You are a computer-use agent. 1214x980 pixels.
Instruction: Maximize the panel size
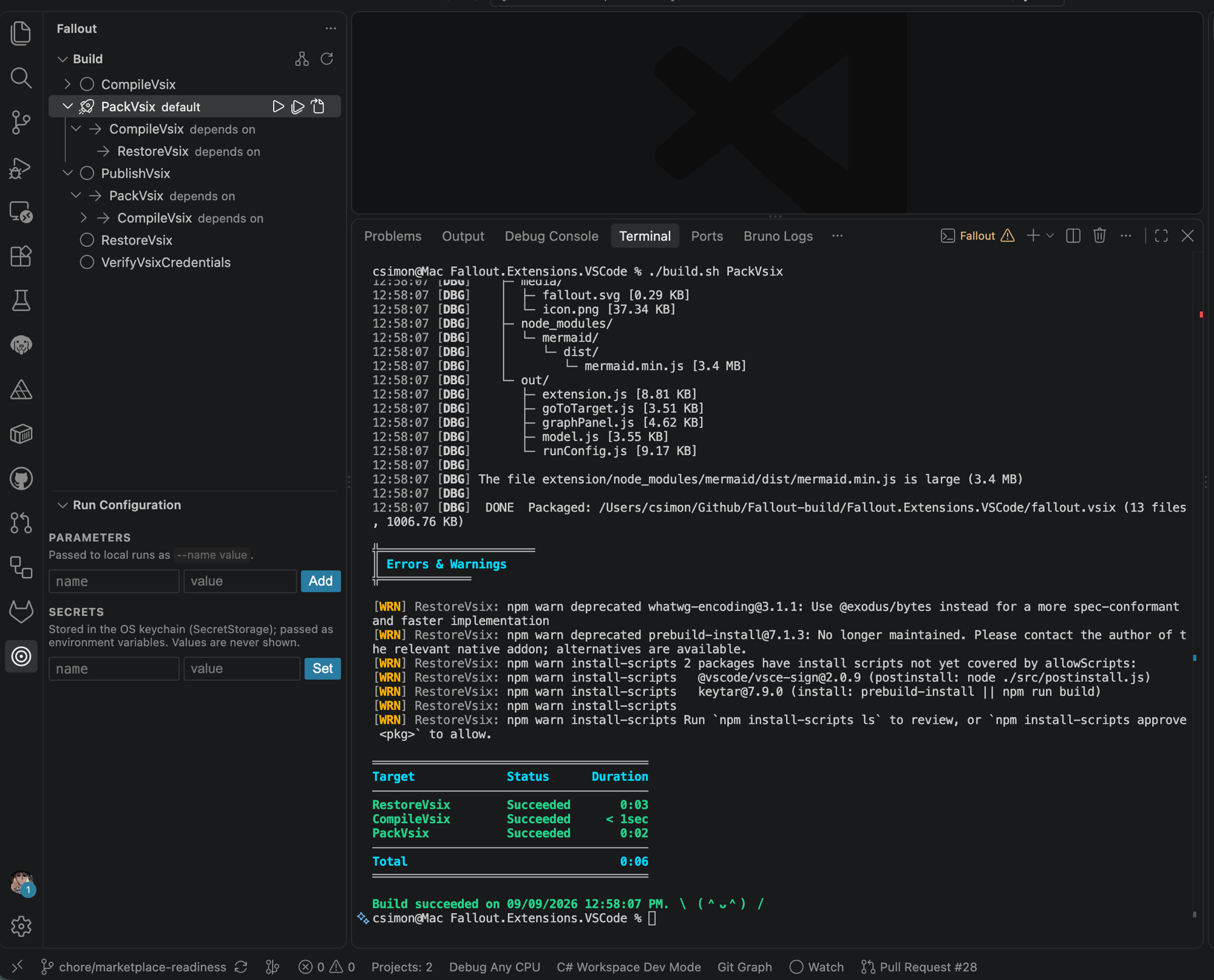point(1161,236)
